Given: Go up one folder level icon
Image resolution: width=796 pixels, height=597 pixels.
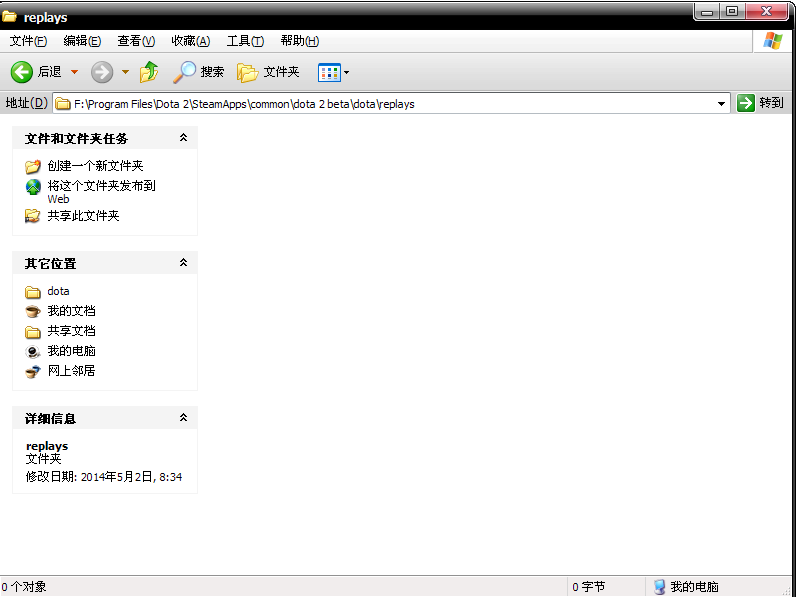Looking at the screenshot, I should coord(149,72).
